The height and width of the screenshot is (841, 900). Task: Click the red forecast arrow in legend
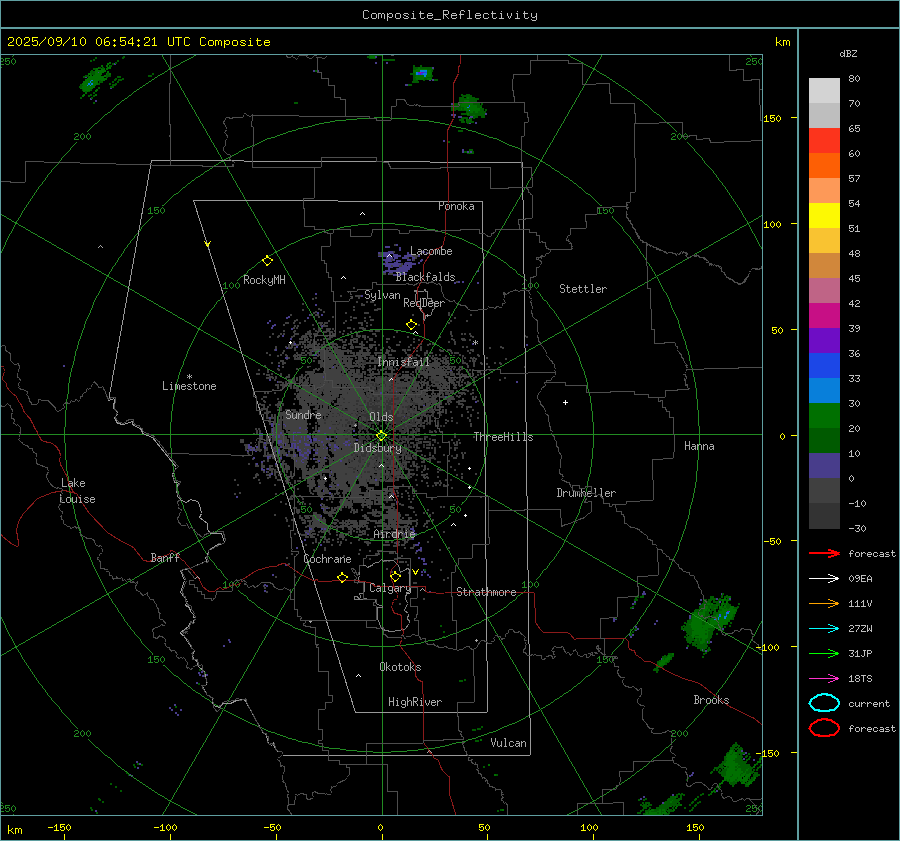coord(824,553)
